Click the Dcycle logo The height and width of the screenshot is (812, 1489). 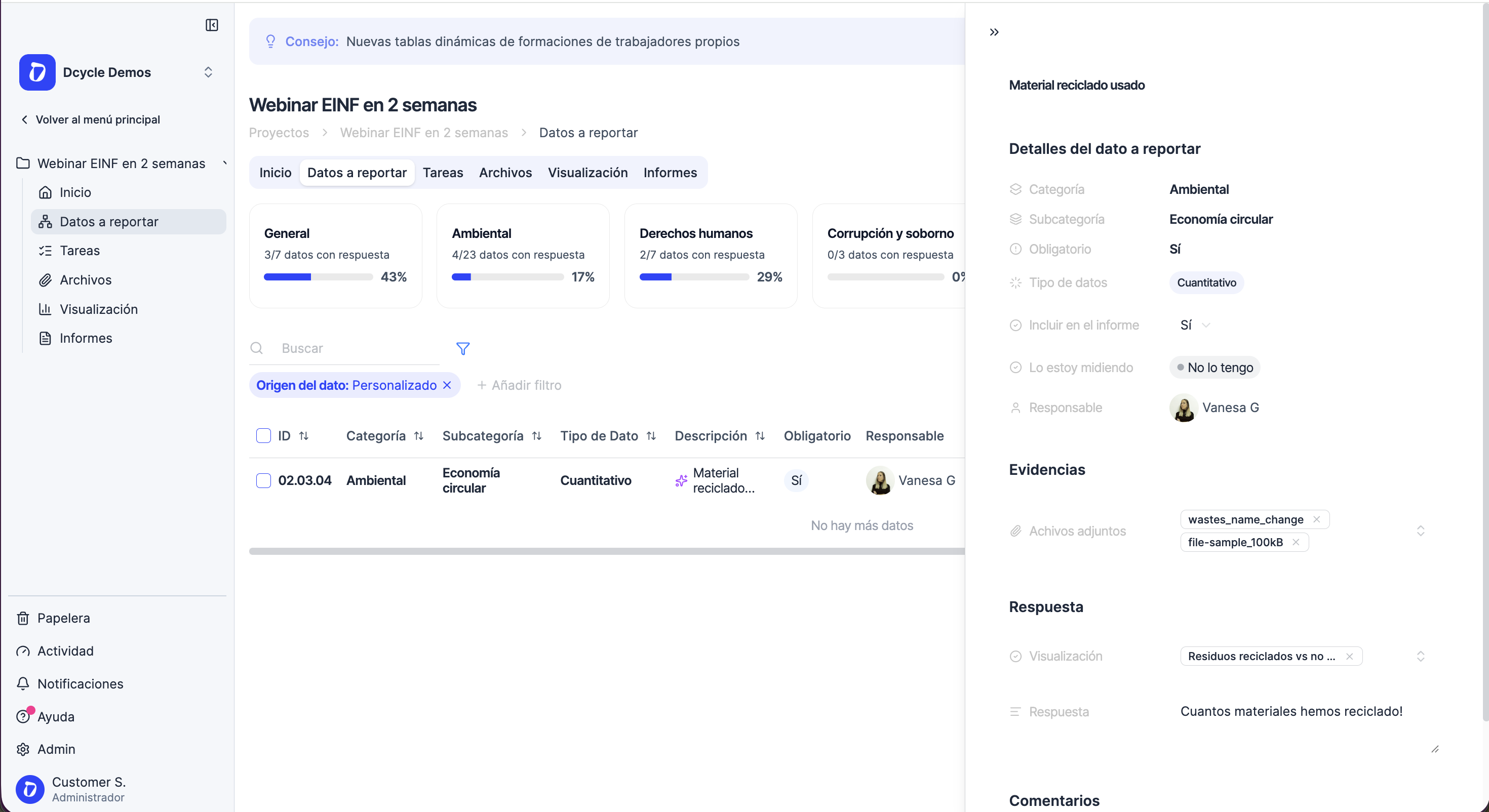(36, 72)
